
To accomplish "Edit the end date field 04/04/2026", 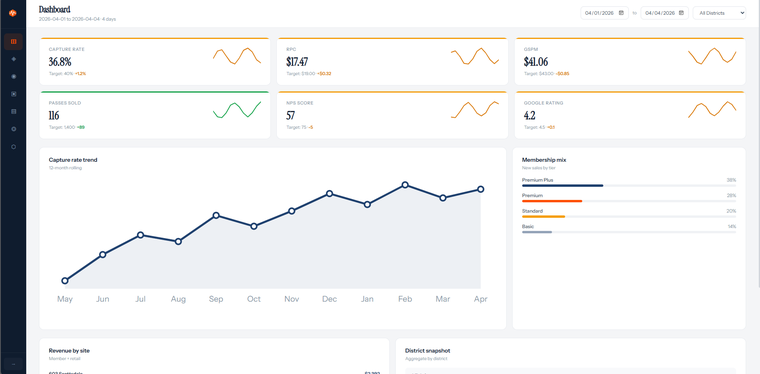I will pos(665,13).
